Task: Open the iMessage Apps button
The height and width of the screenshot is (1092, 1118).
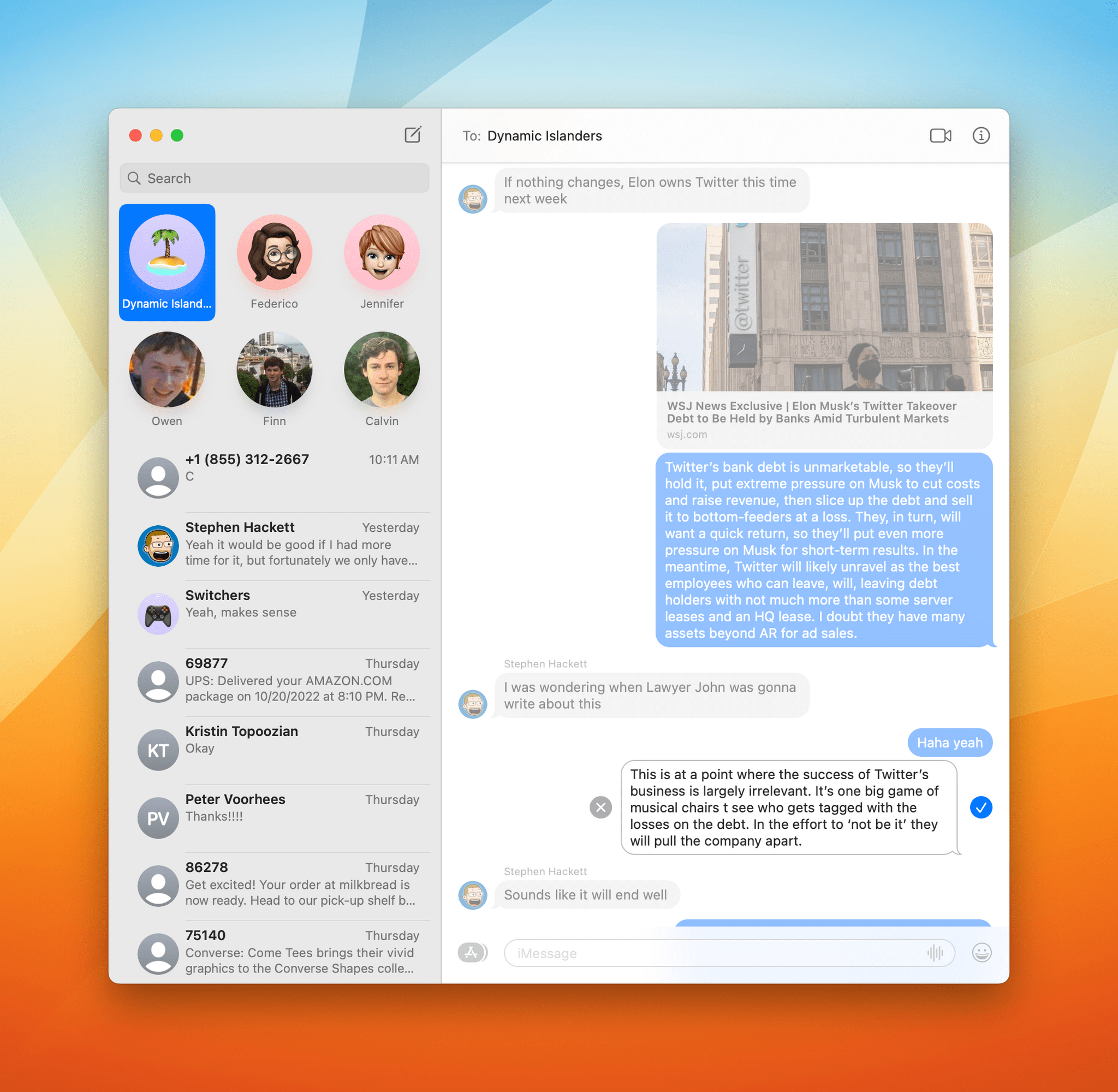Action: coord(472,953)
